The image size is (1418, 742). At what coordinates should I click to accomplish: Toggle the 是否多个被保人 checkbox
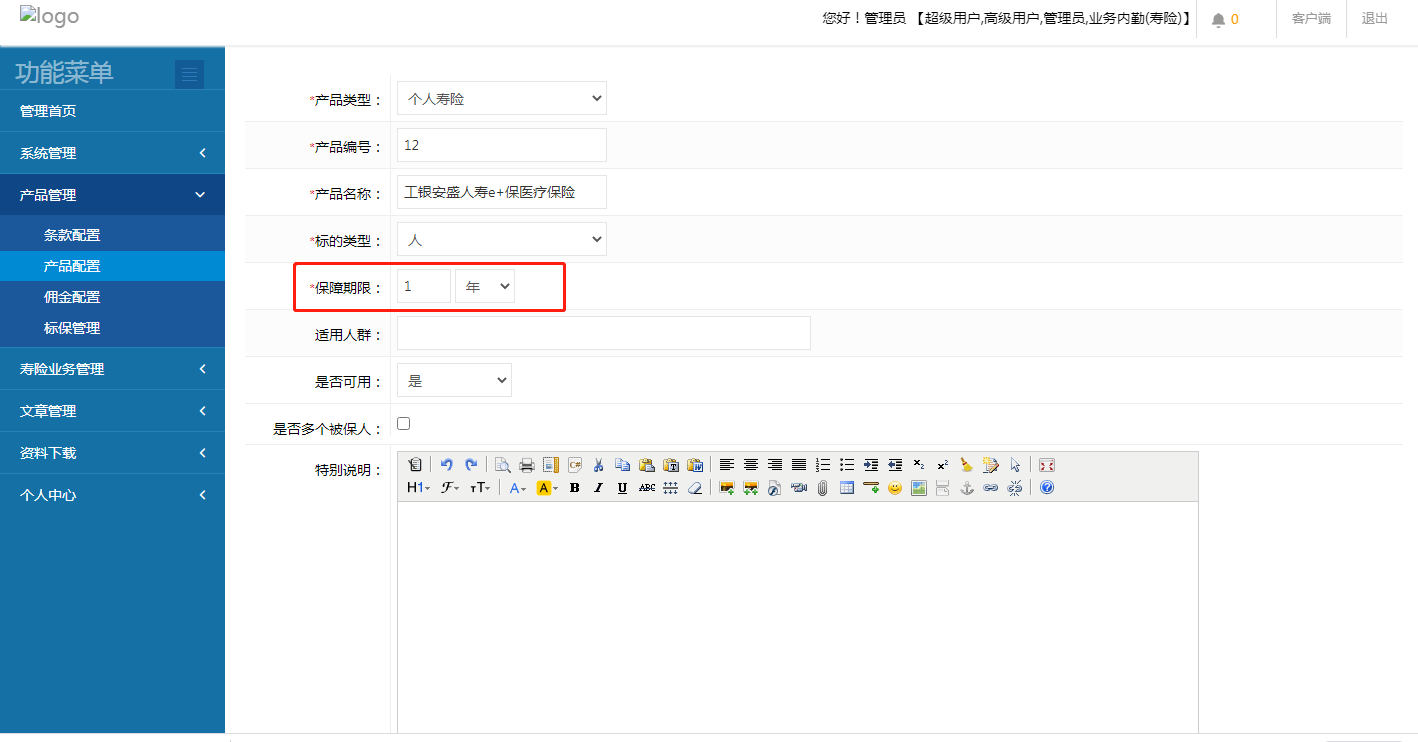pyautogui.click(x=404, y=424)
